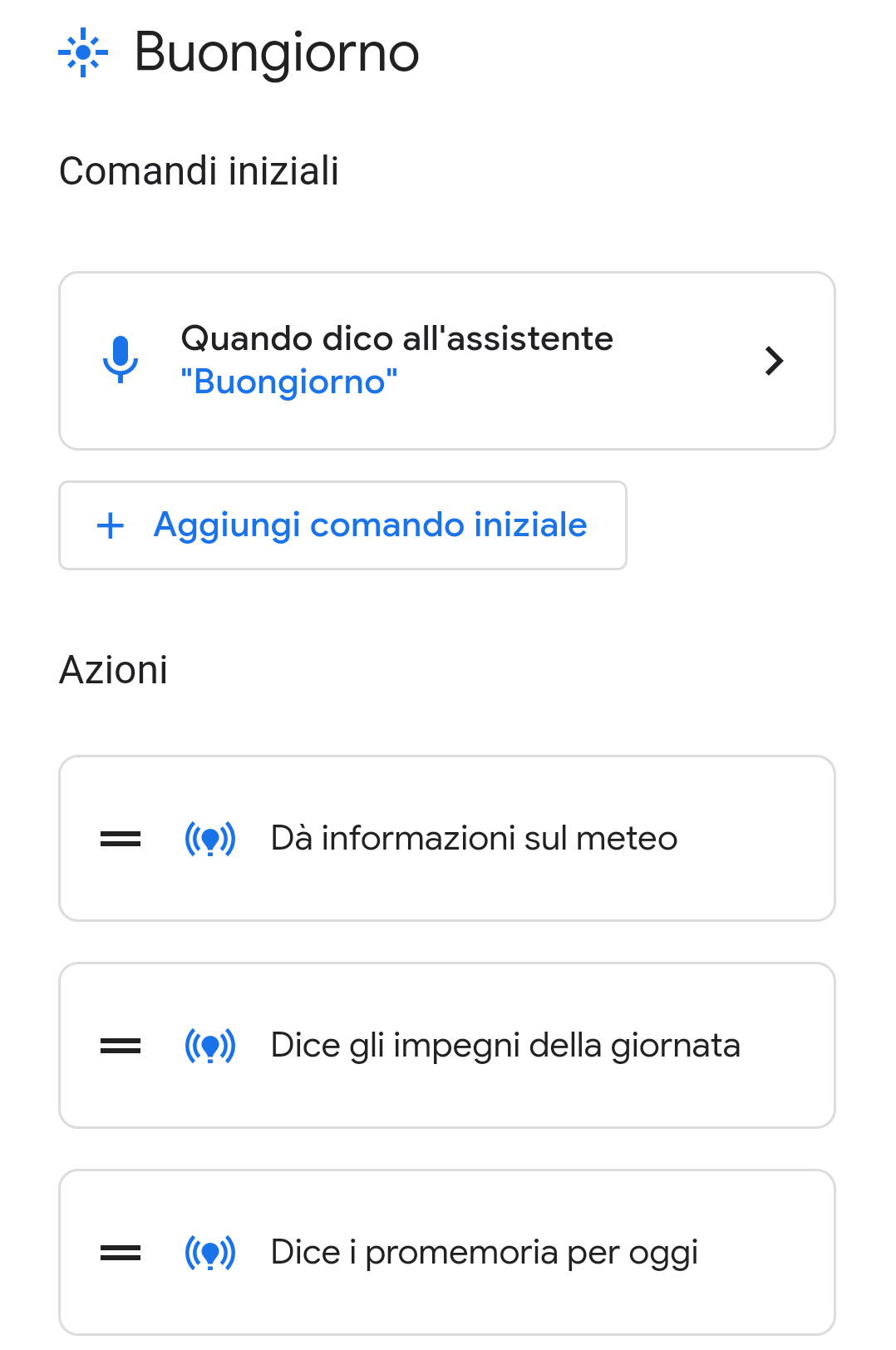Image resolution: width=896 pixels, height=1350 pixels.
Task: Select the Buongiorno command phrase link
Action: (289, 382)
